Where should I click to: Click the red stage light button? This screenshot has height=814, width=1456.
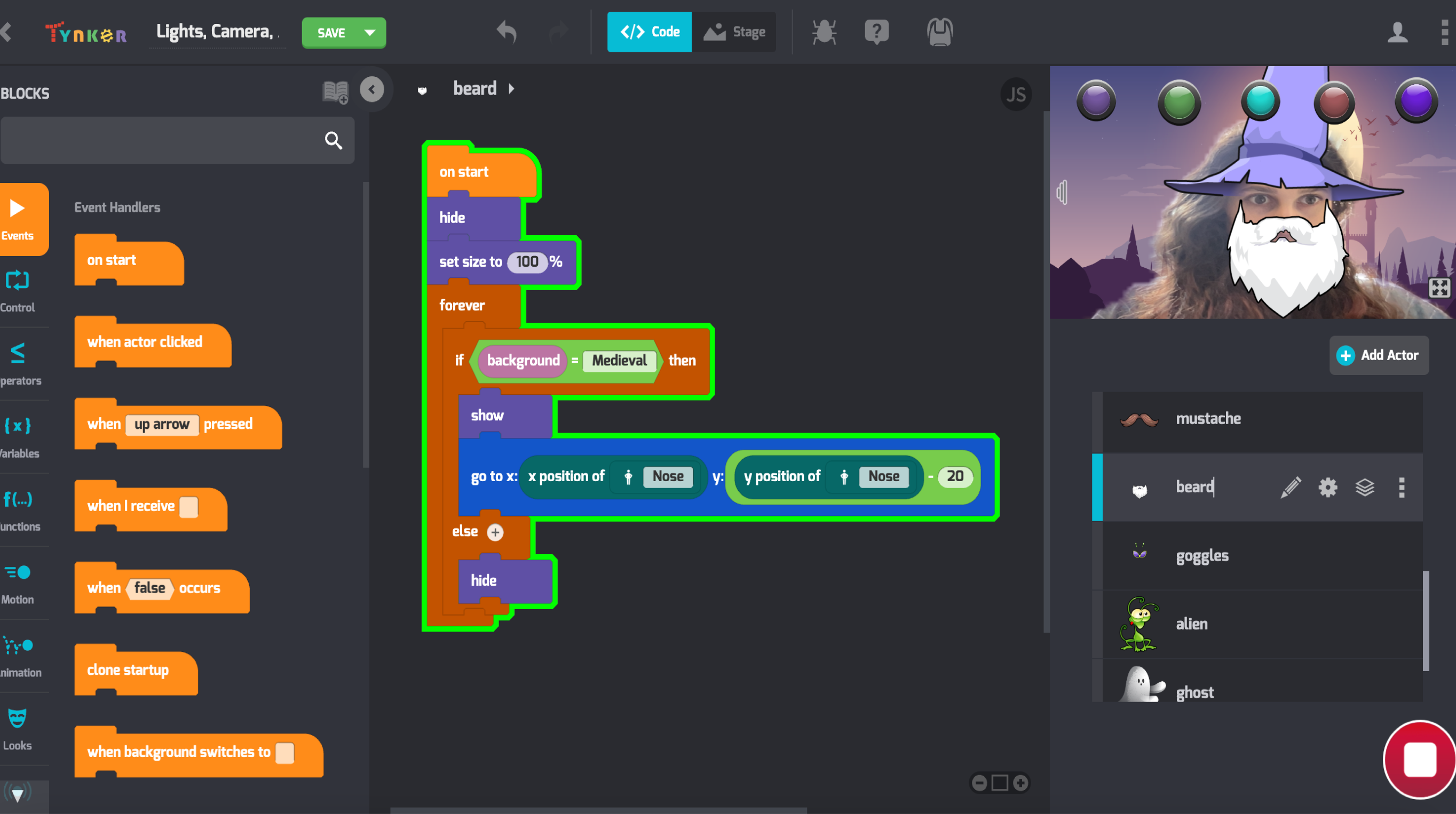pos(1333,102)
